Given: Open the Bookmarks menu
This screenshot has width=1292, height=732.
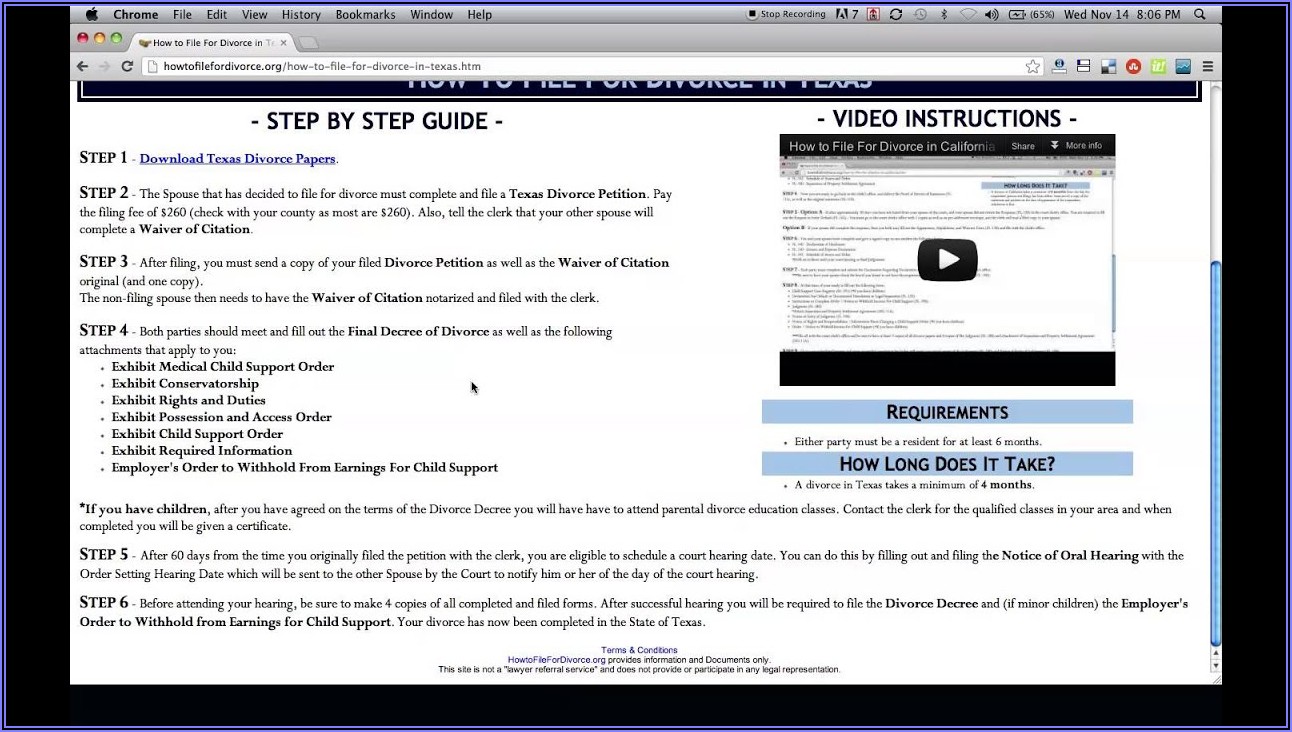Looking at the screenshot, I should point(366,14).
